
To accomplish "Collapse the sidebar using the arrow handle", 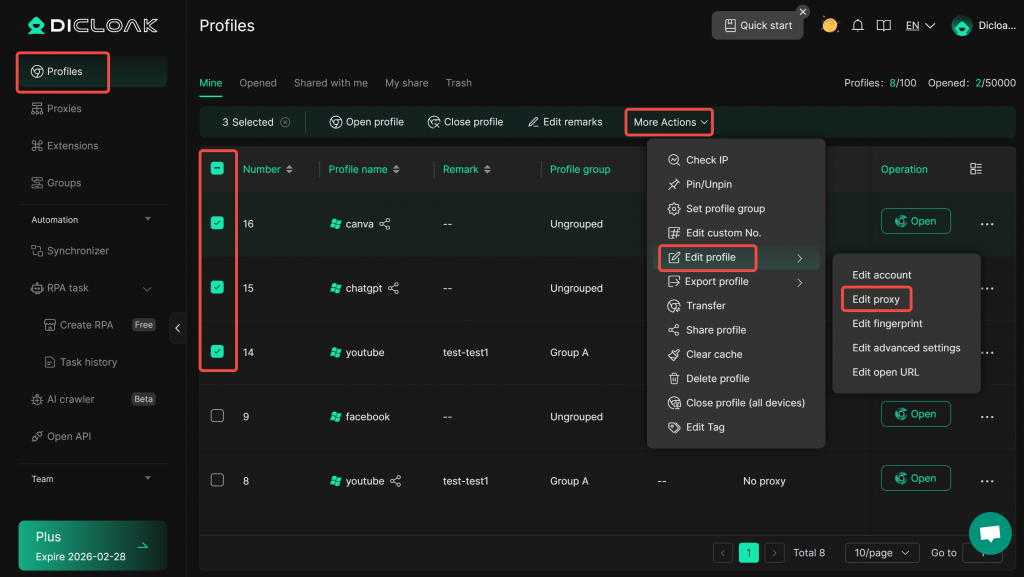I will coord(178,328).
